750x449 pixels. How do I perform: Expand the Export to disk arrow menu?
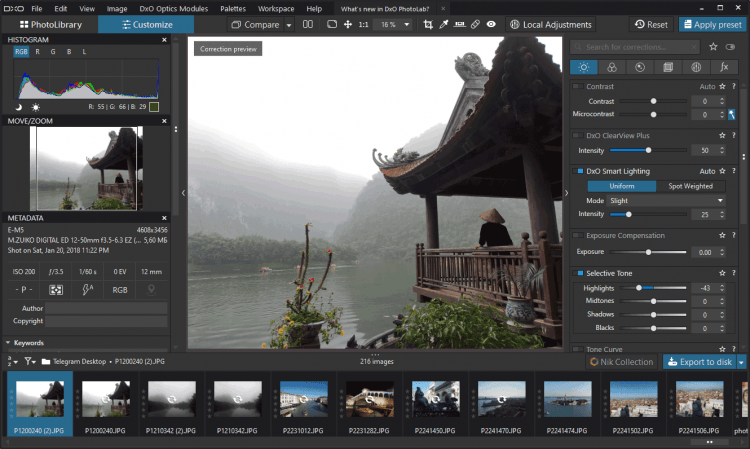coord(741,362)
